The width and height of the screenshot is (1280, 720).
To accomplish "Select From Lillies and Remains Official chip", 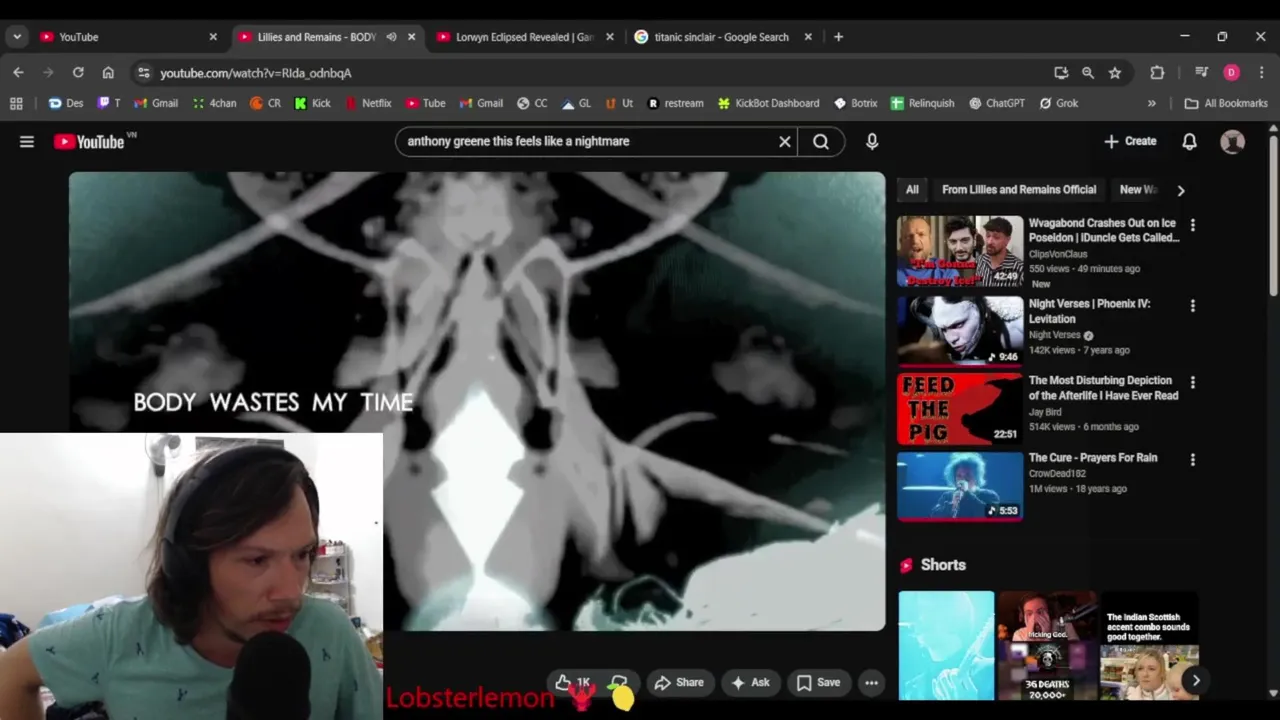I will (x=1019, y=190).
